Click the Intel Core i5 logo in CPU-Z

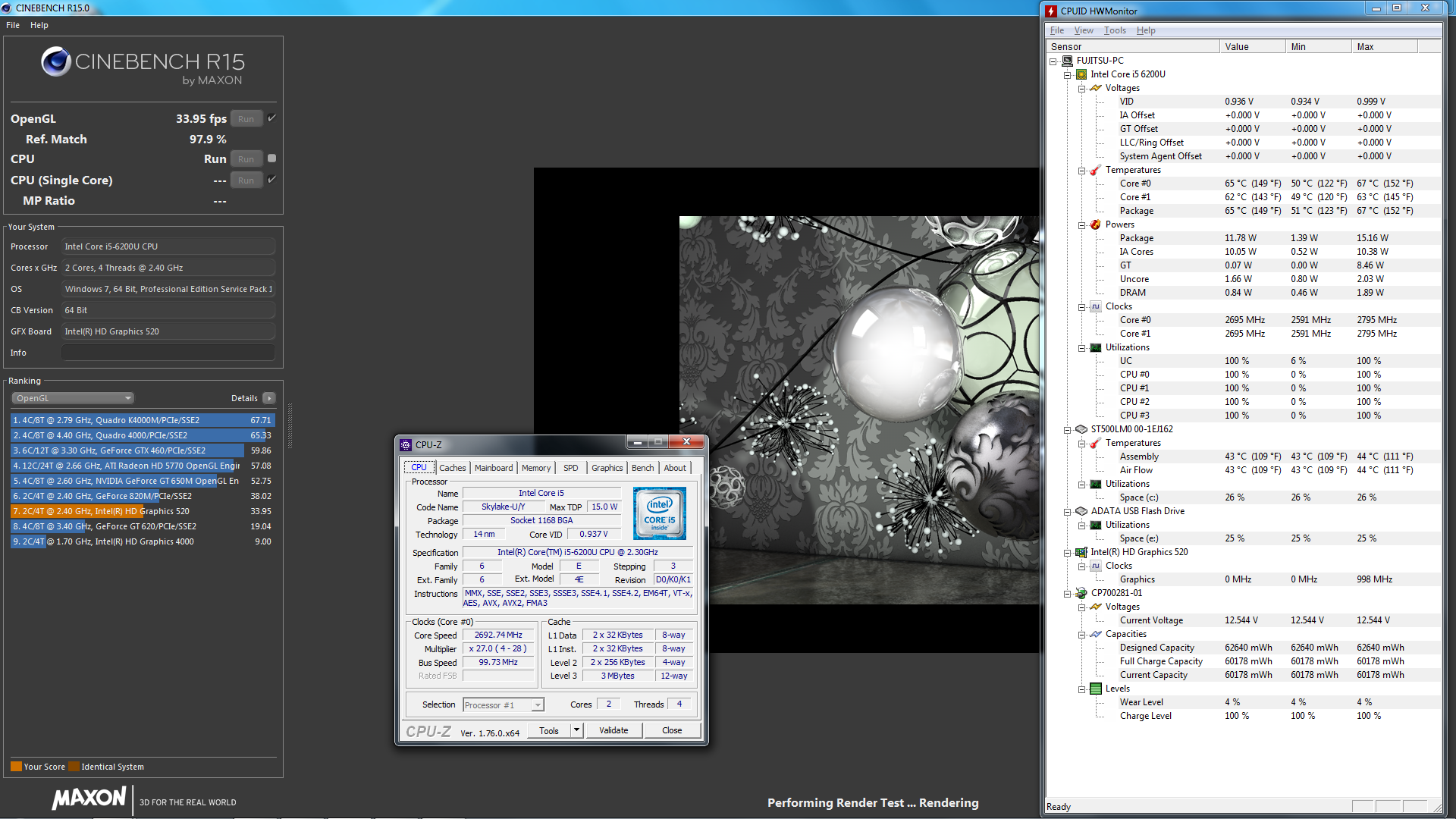(660, 513)
